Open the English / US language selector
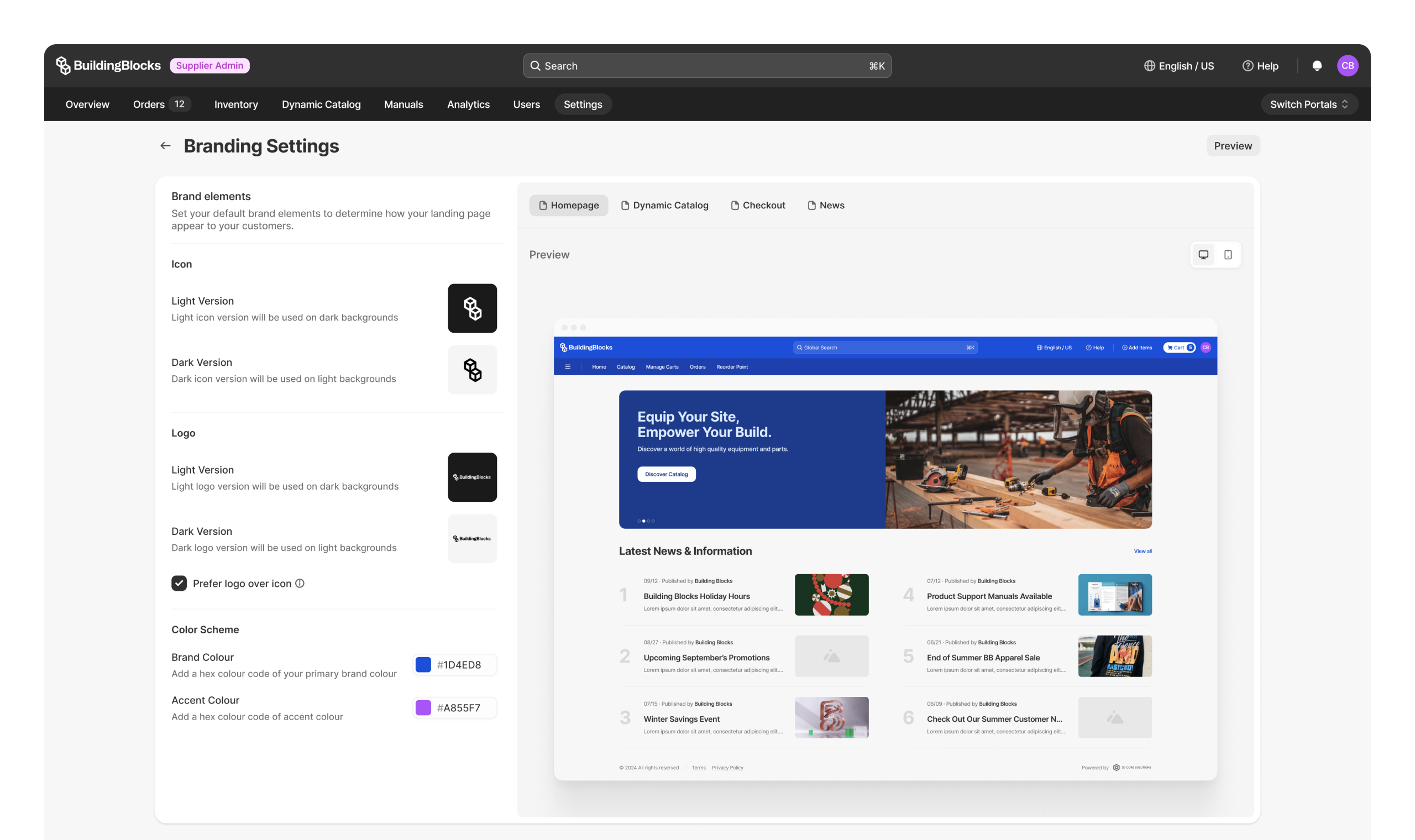 (1178, 66)
